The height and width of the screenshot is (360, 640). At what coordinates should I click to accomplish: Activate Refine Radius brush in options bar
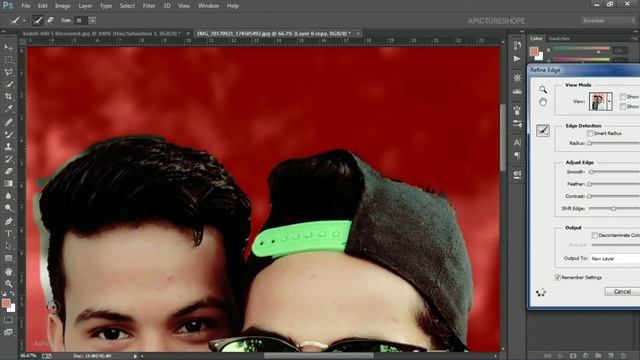38,20
